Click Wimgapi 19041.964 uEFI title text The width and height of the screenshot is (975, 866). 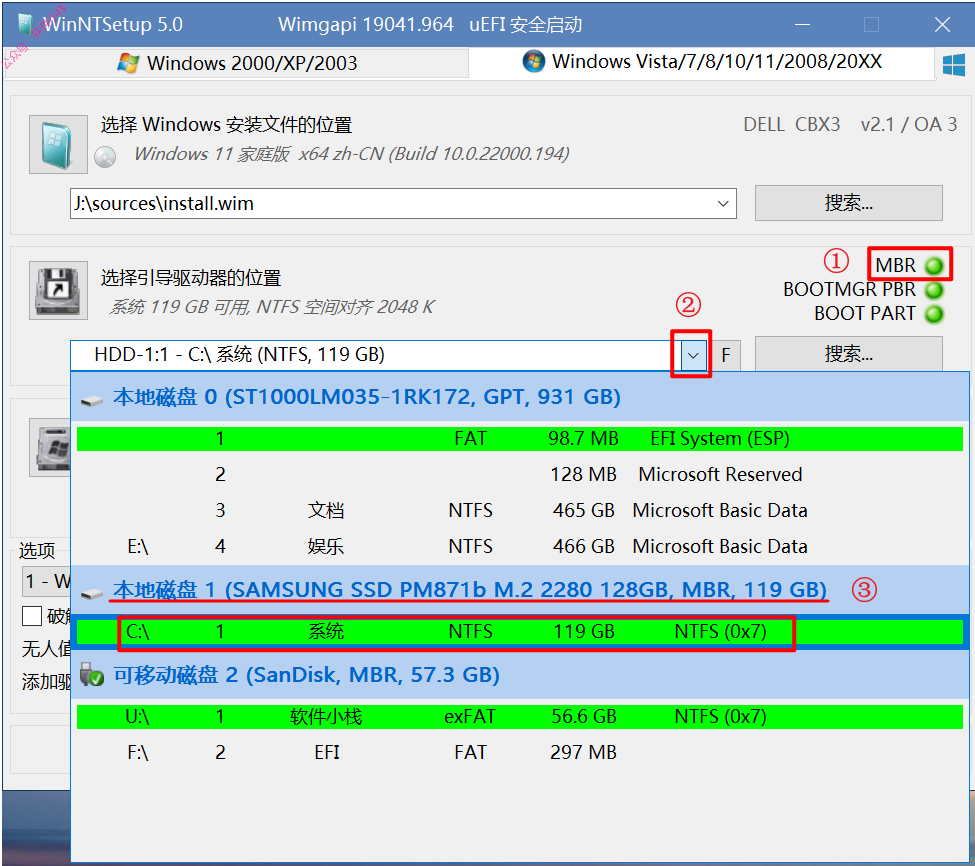(430, 24)
